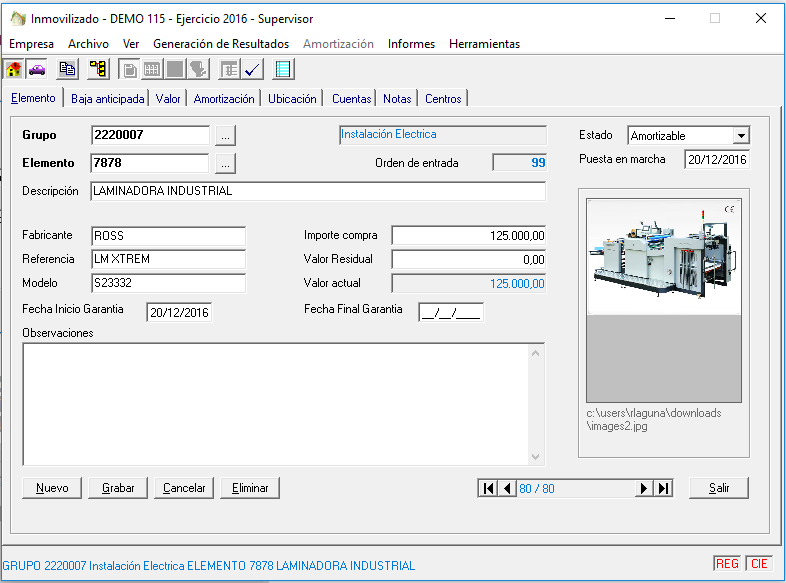Go to the first record
Viewport: 786px width, 583px height.
488,488
